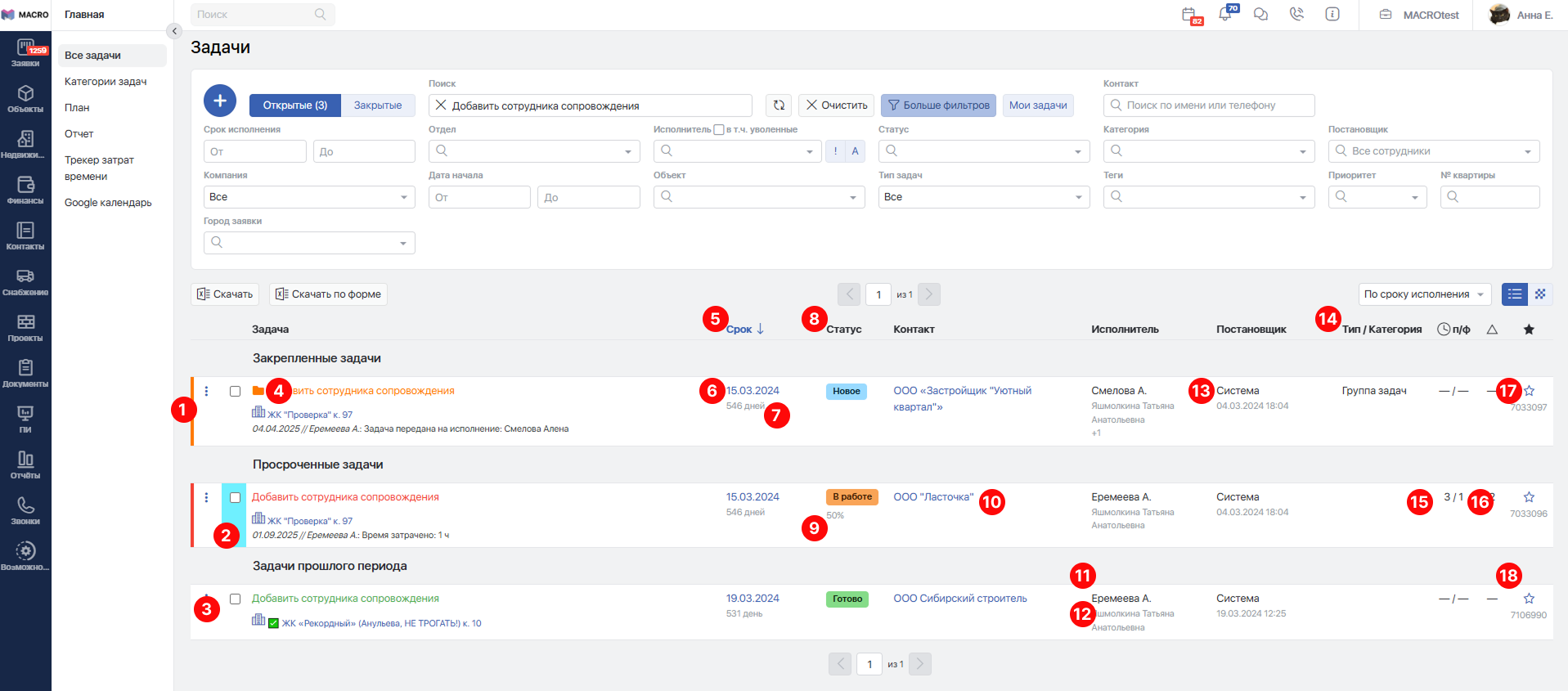
Task: Switch to the Закрытые tab
Action: (x=377, y=105)
